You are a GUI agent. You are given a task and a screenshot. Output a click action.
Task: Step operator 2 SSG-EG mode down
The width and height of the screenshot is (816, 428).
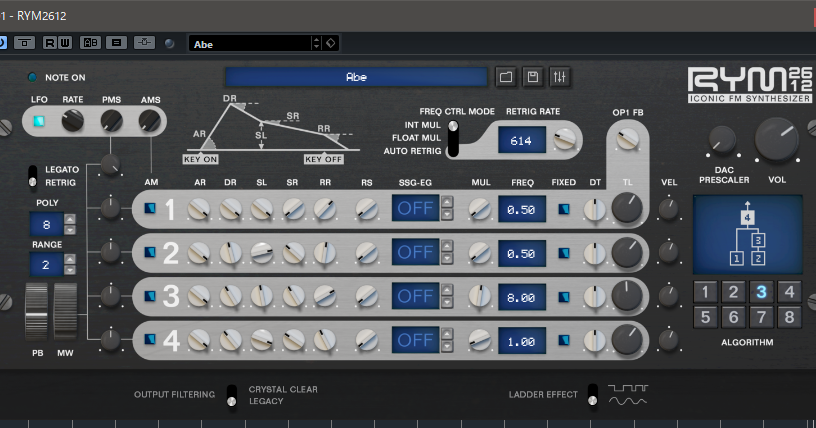[x=447, y=258]
